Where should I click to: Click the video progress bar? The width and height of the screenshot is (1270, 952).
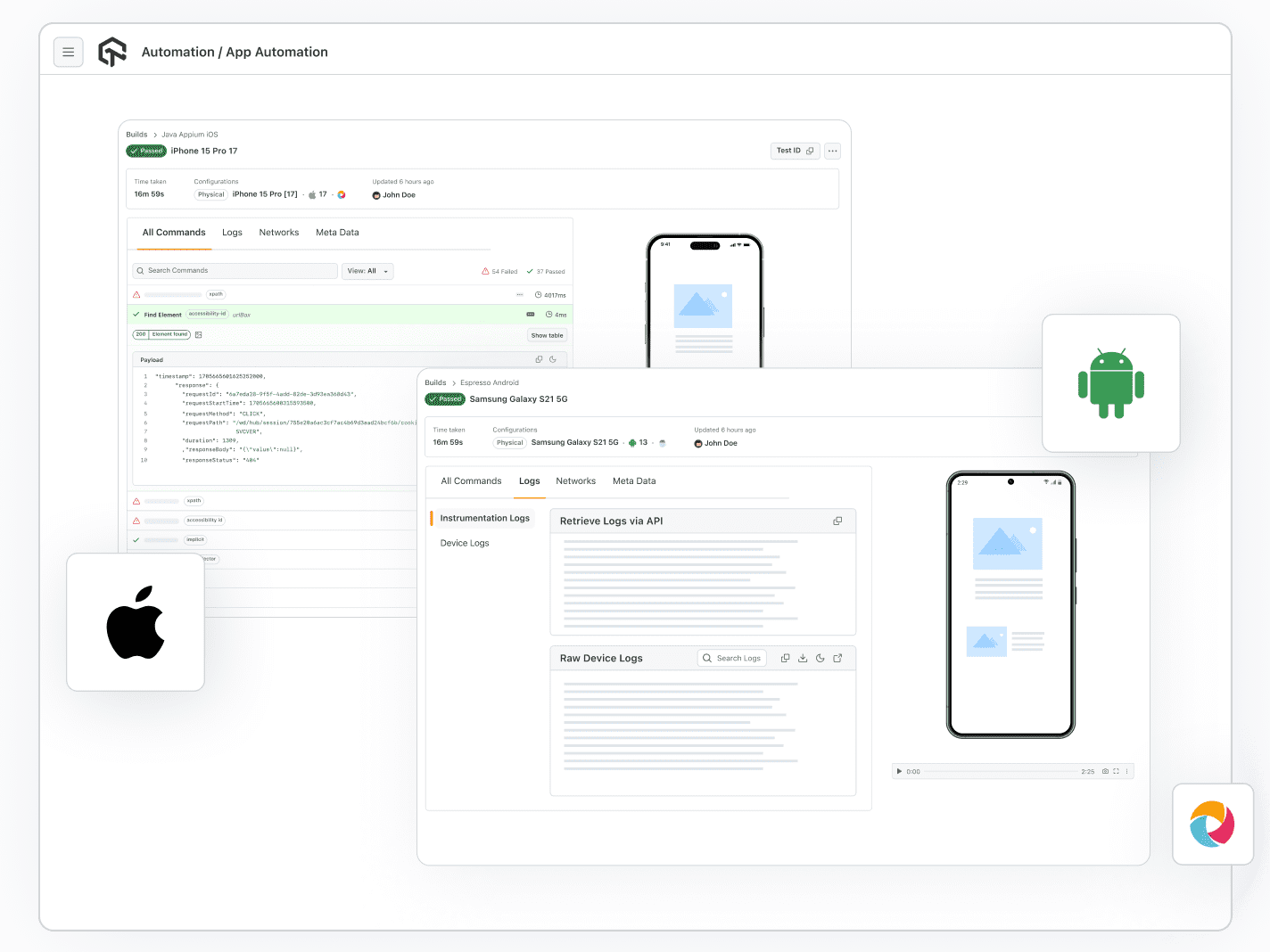[x=1001, y=772]
